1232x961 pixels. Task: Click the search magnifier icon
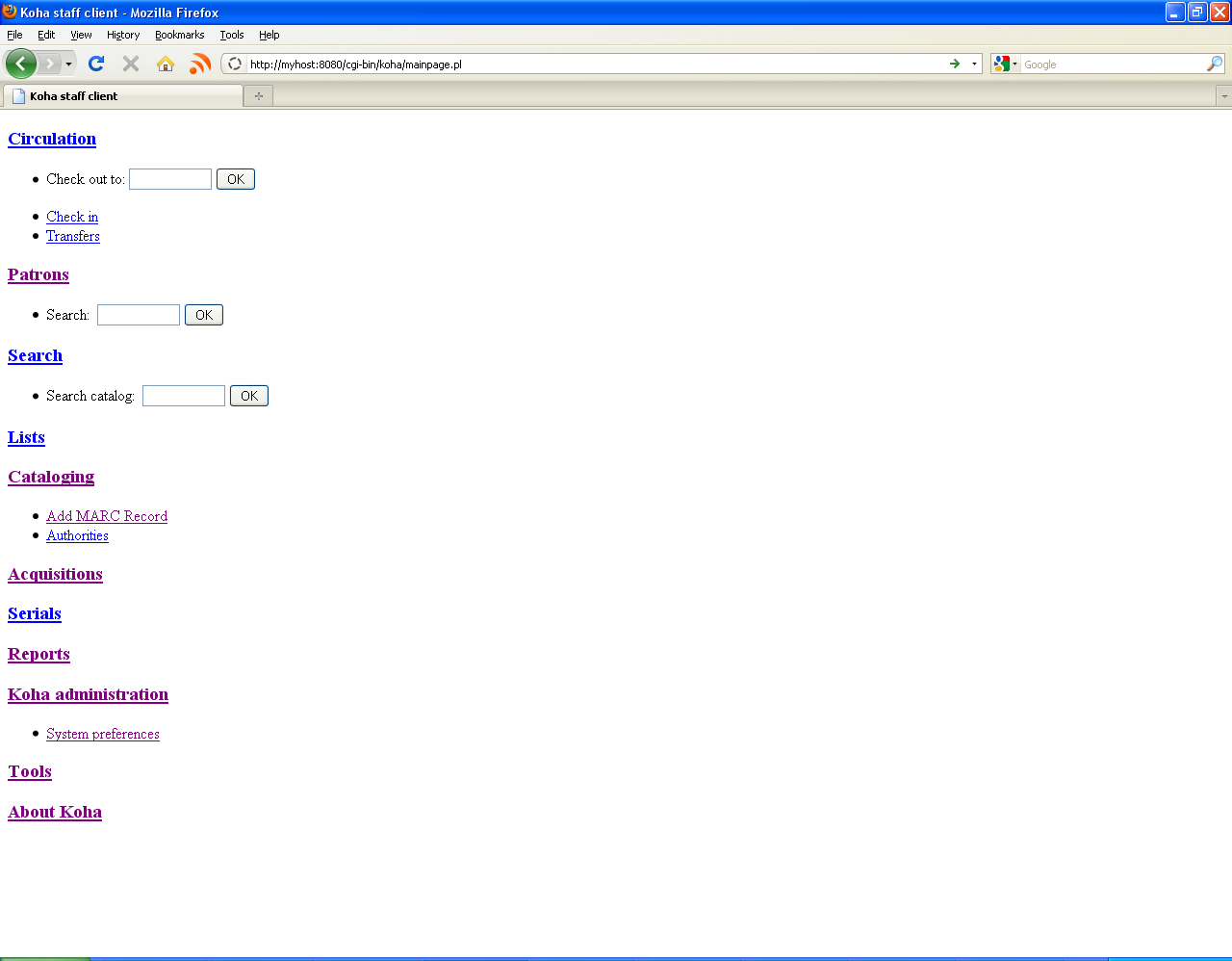pyautogui.click(x=1215, y=64)
